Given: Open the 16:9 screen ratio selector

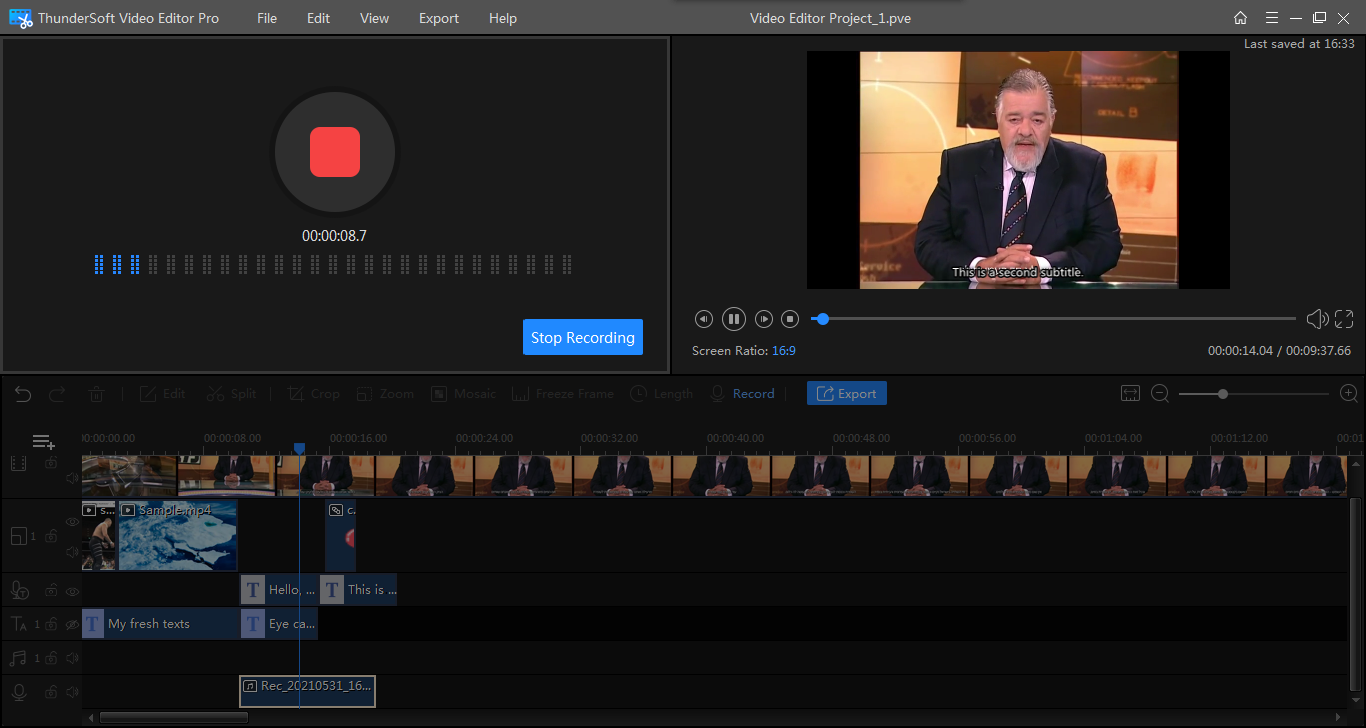Looking at the screenshot, I should pos(783,351).
